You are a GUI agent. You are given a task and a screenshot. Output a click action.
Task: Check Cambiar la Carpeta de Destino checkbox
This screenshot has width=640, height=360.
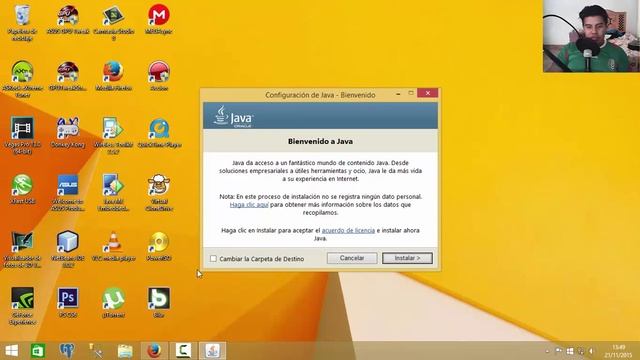tap(213, 258)
